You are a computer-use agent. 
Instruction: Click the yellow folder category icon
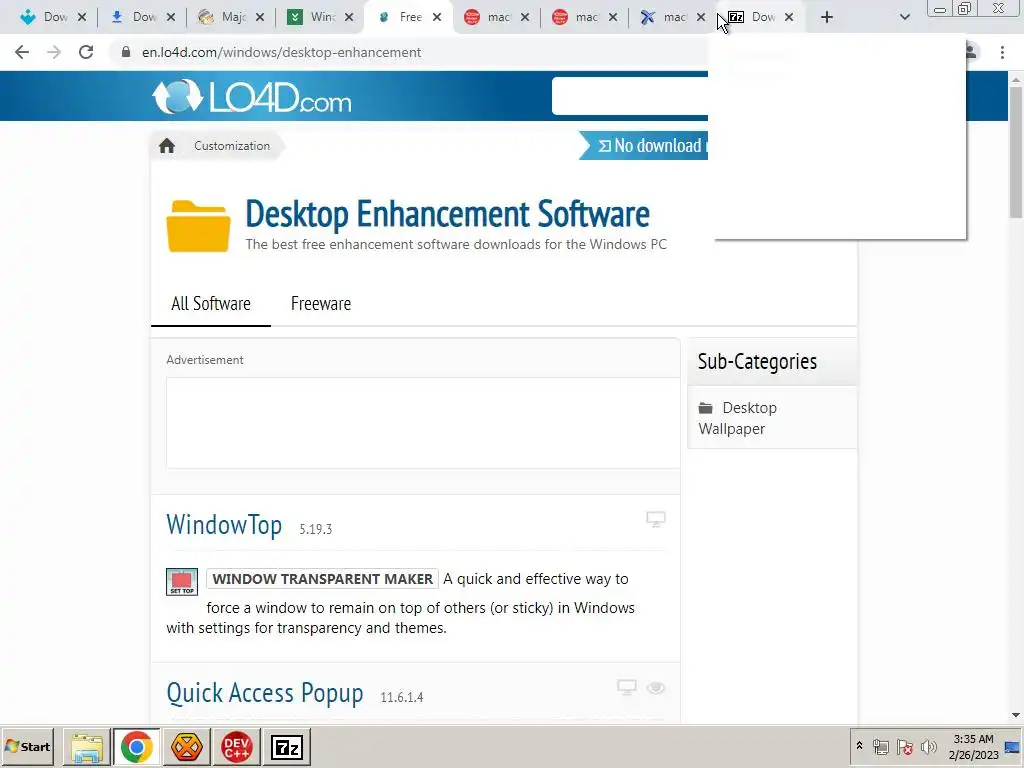coord(199,226)
